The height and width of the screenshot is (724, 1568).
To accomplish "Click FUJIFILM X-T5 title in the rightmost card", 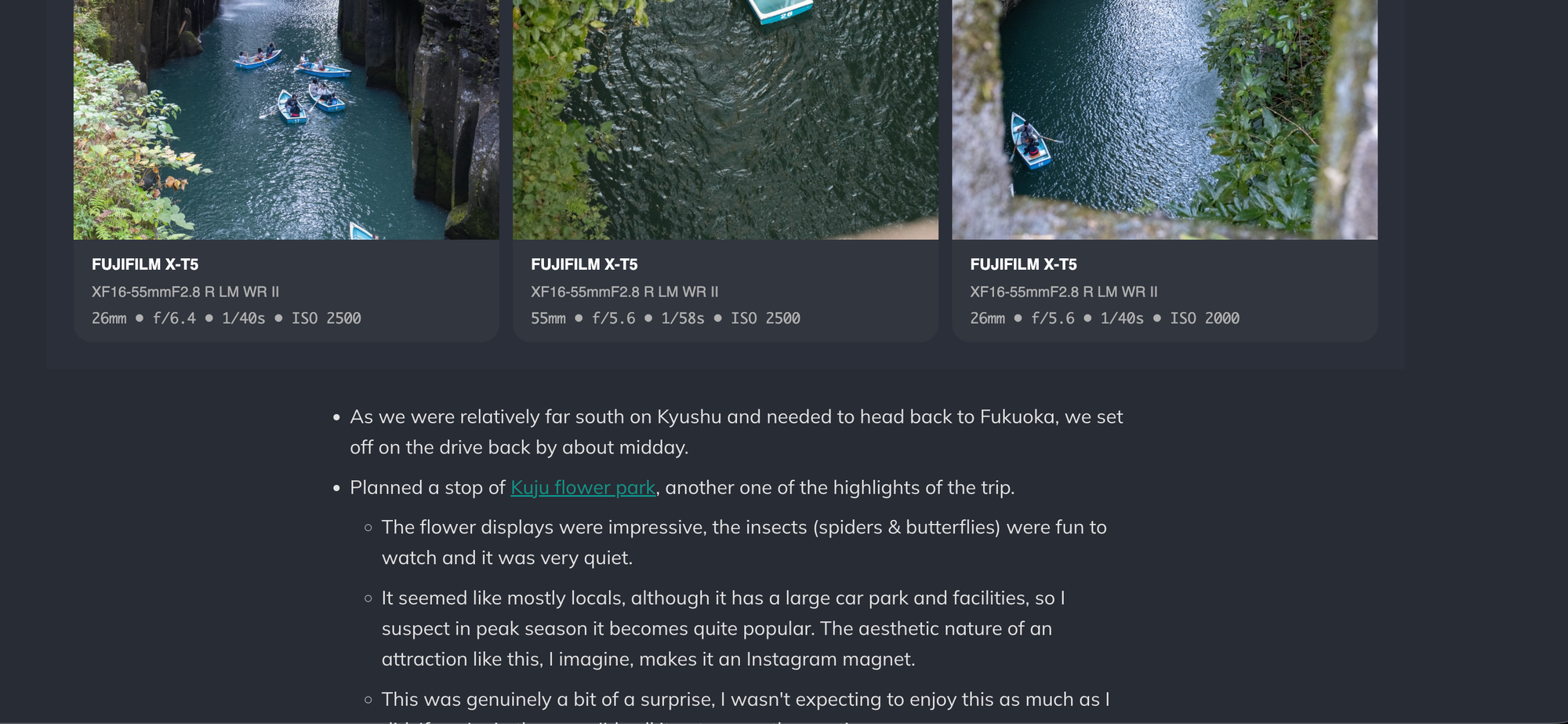I will click(x=1023, y=264).
